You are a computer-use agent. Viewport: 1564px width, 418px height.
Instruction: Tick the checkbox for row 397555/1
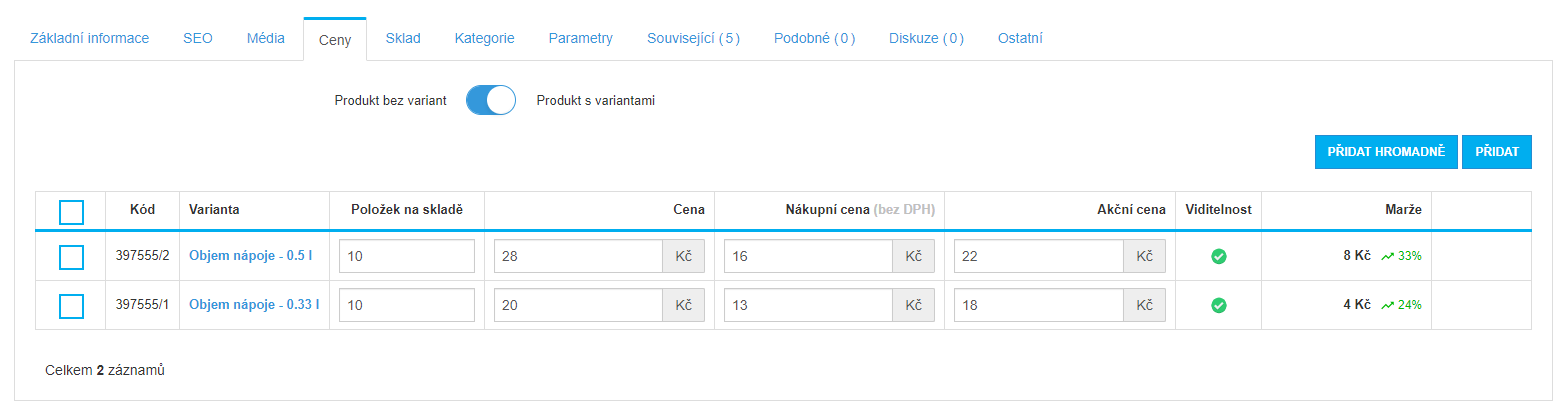tap(71, 306)
